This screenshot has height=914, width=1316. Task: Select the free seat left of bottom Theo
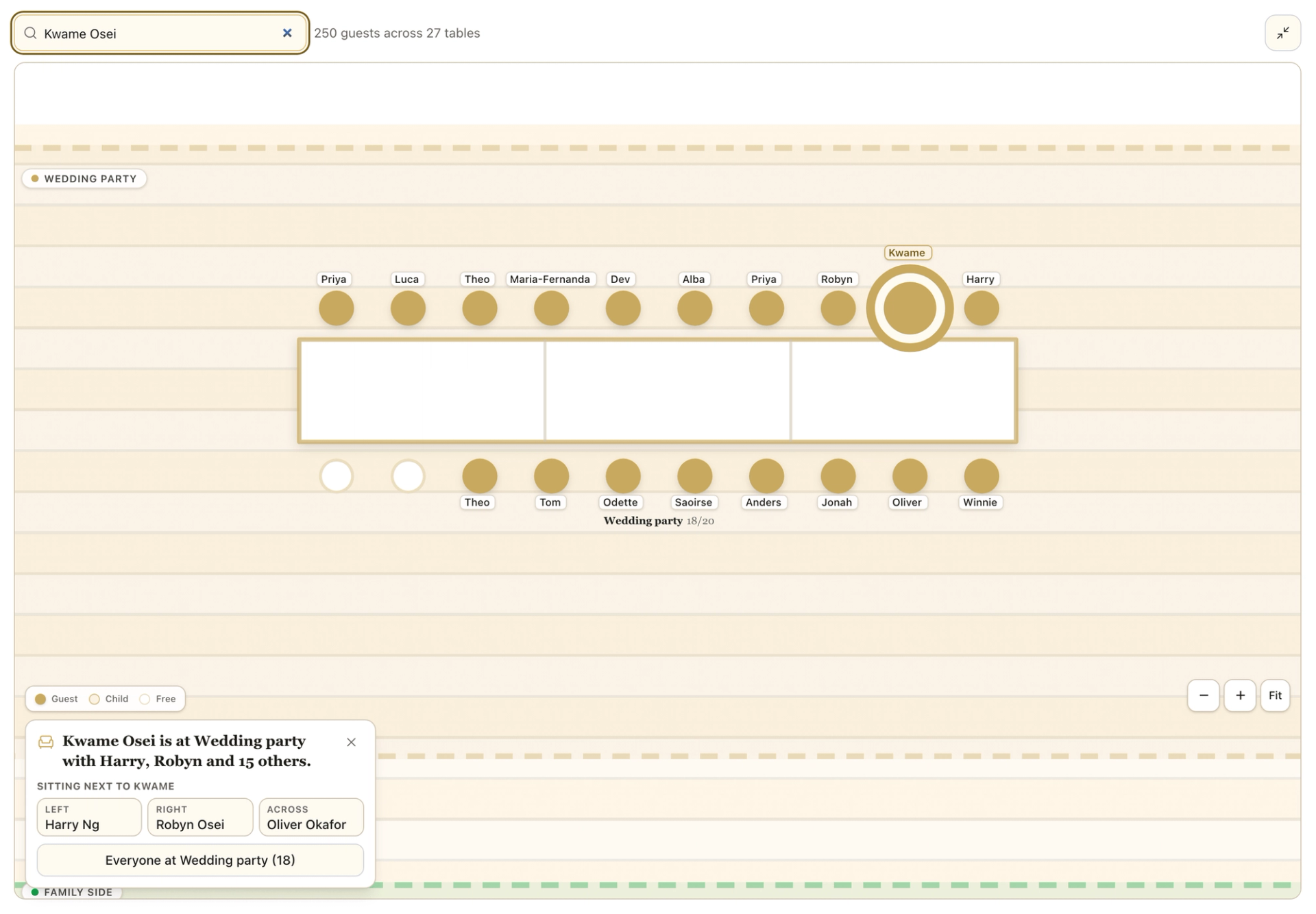[408, 476]
